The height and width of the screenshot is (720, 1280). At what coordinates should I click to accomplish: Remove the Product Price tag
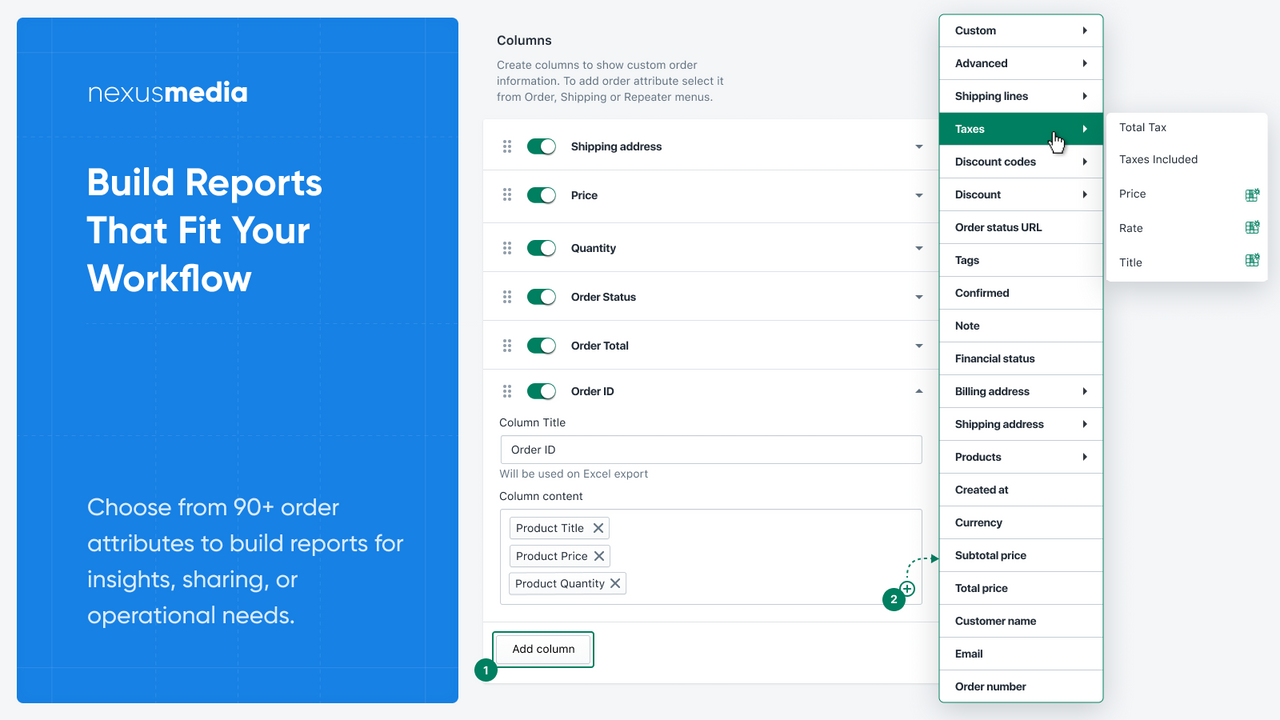click(599, 556)
